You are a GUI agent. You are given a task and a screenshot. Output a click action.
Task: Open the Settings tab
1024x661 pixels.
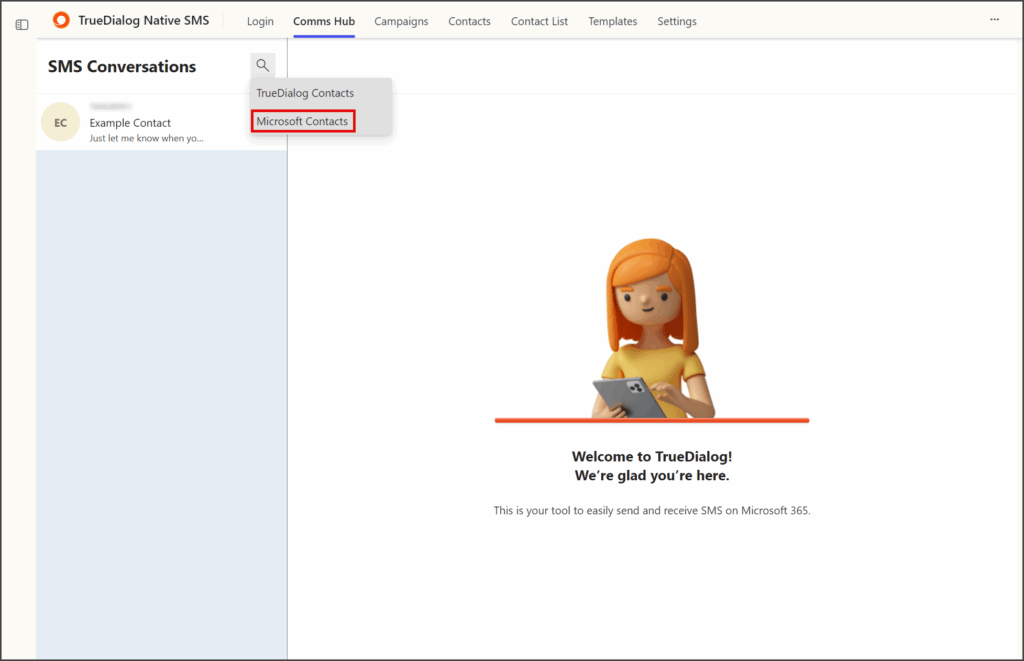click(677, 21)
